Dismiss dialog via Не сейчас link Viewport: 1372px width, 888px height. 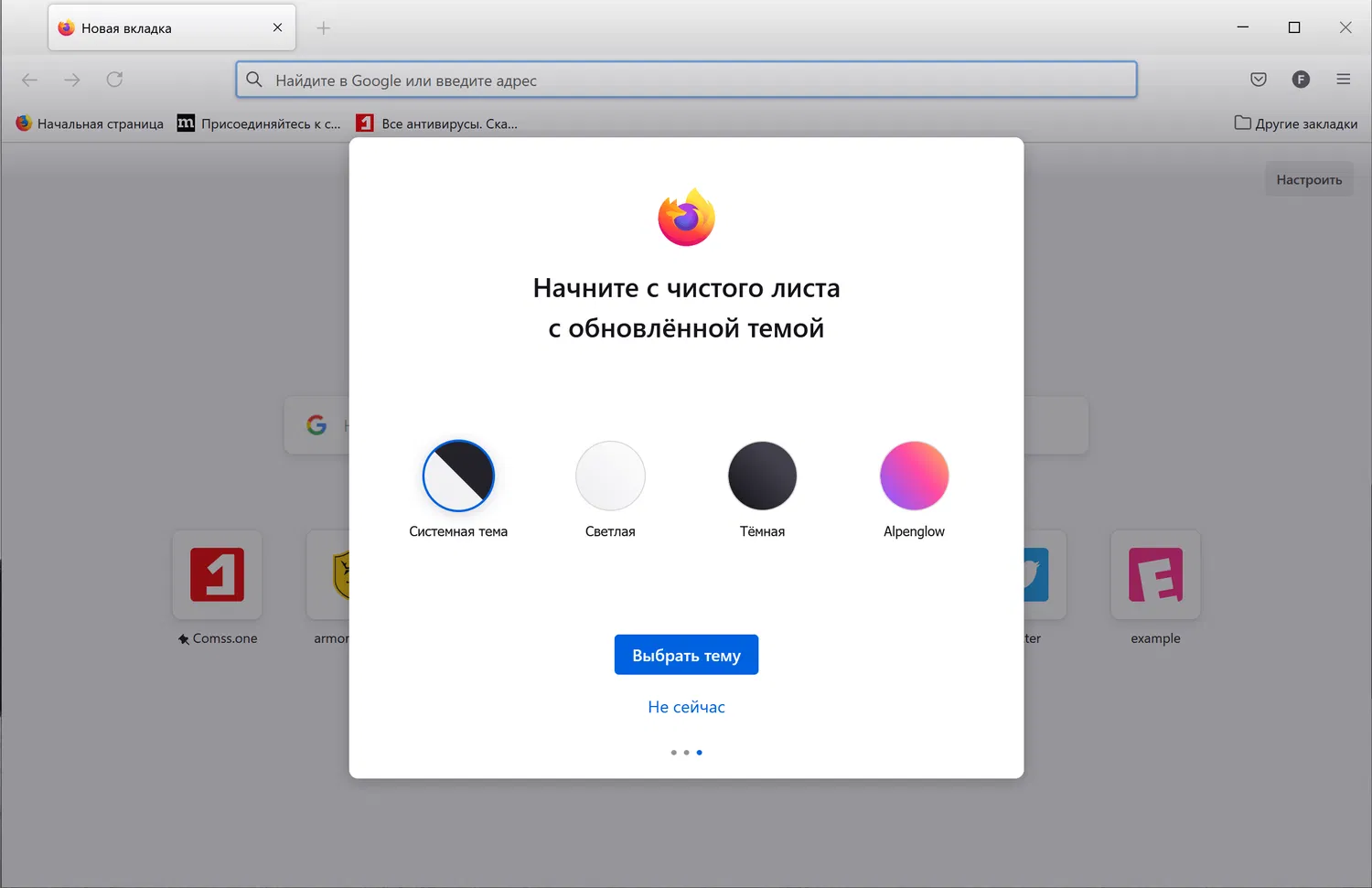686,707
